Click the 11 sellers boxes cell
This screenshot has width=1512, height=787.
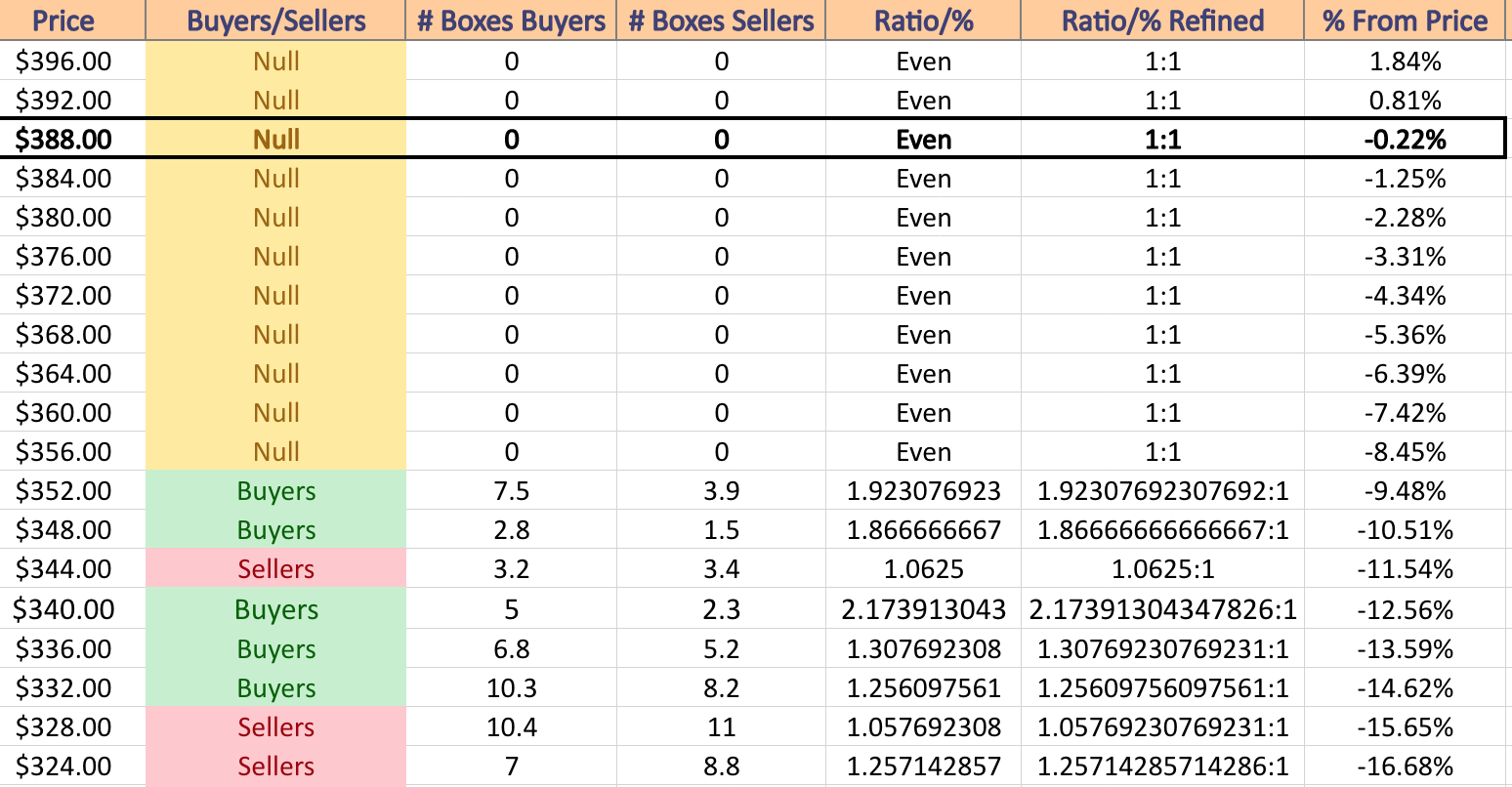pyautogui.click(x=722, y=727)
